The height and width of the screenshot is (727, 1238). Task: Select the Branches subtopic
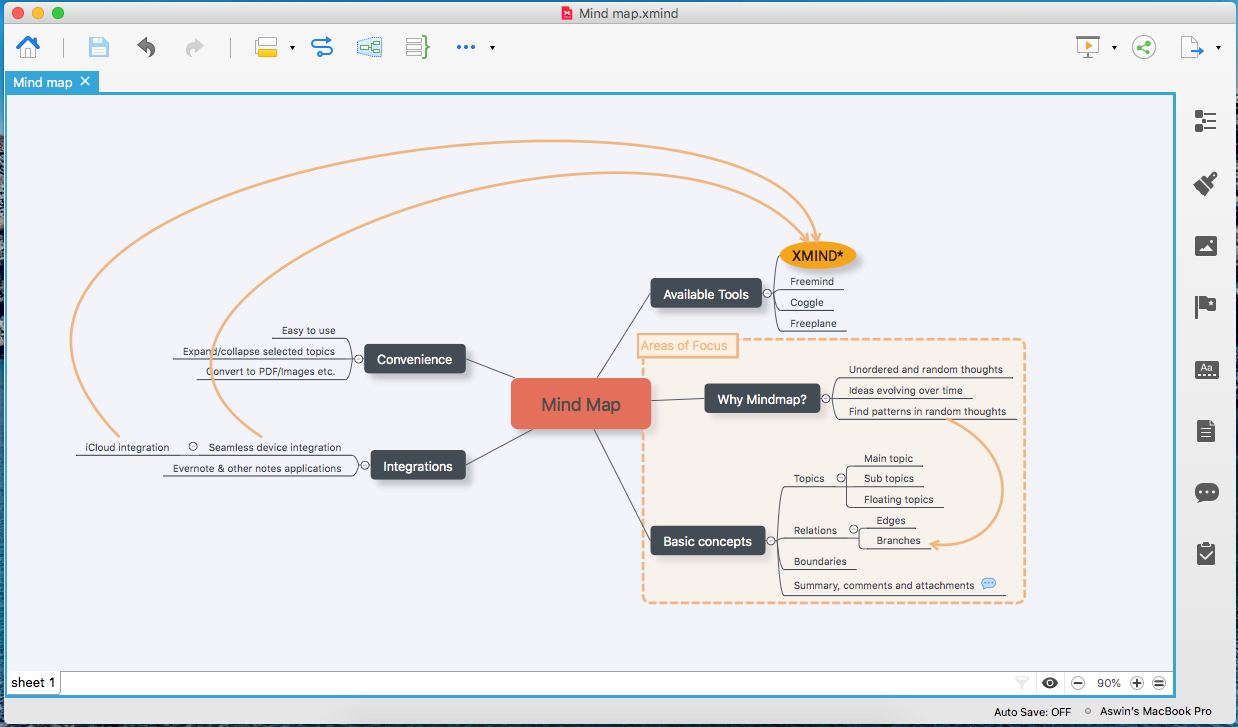(x=899, y=540)
